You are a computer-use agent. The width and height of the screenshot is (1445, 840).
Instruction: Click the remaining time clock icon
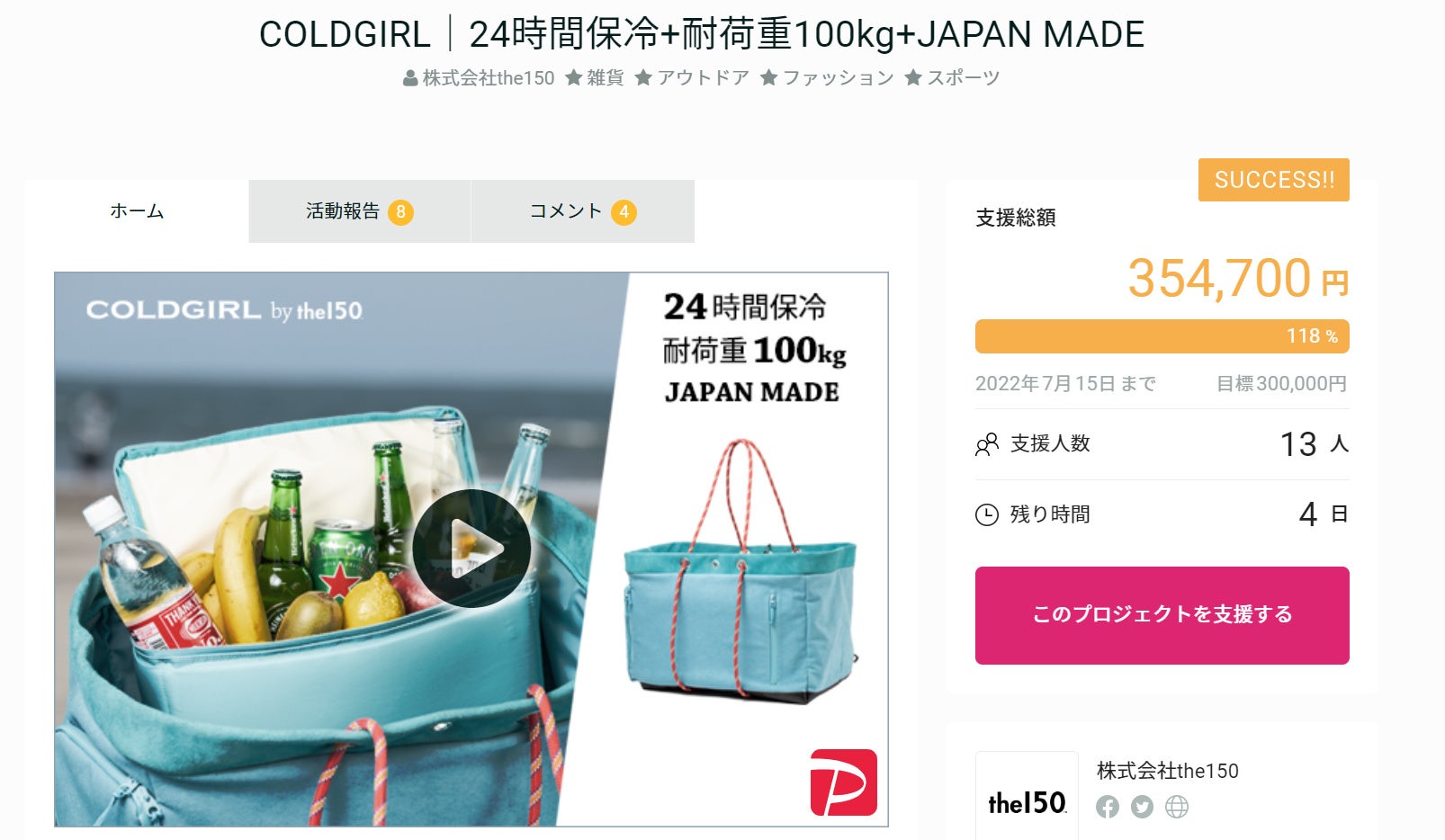(987, 514)
